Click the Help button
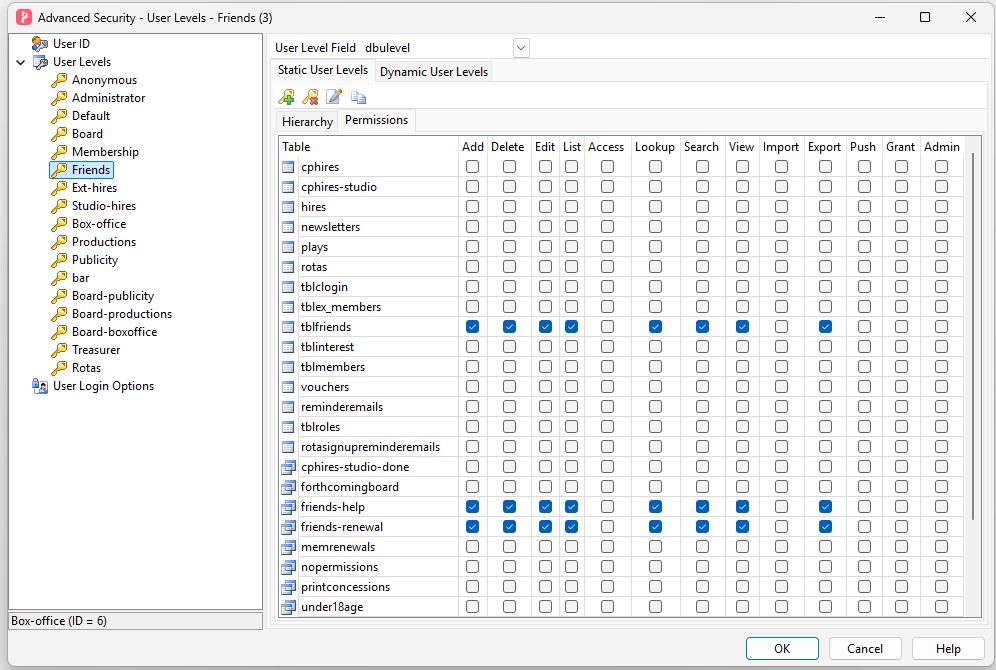This screenshot has width=996, height=670. 948,648
